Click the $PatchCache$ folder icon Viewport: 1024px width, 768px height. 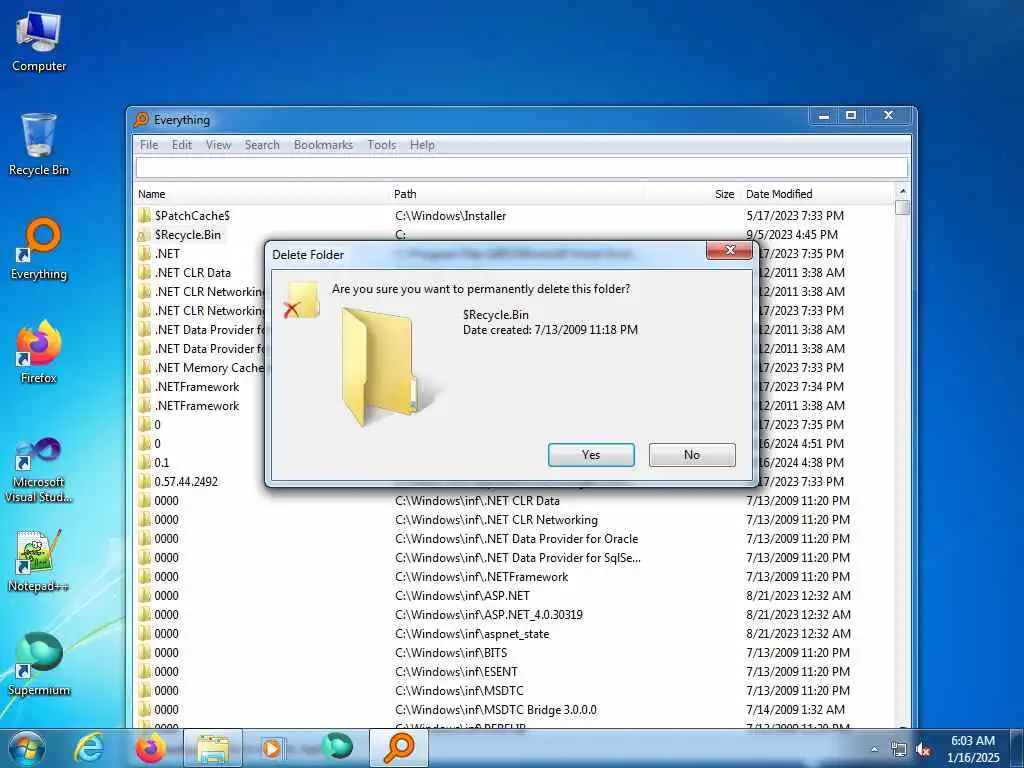coord(144,216)
